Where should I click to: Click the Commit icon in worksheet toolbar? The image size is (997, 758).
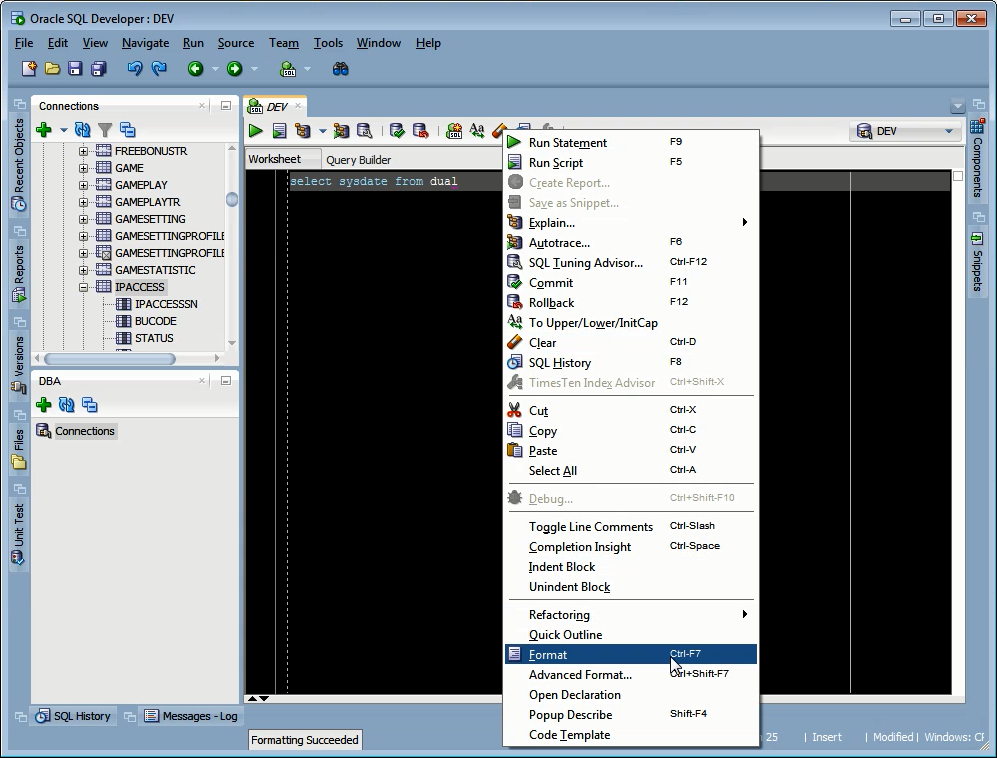(x=397, y=131)
